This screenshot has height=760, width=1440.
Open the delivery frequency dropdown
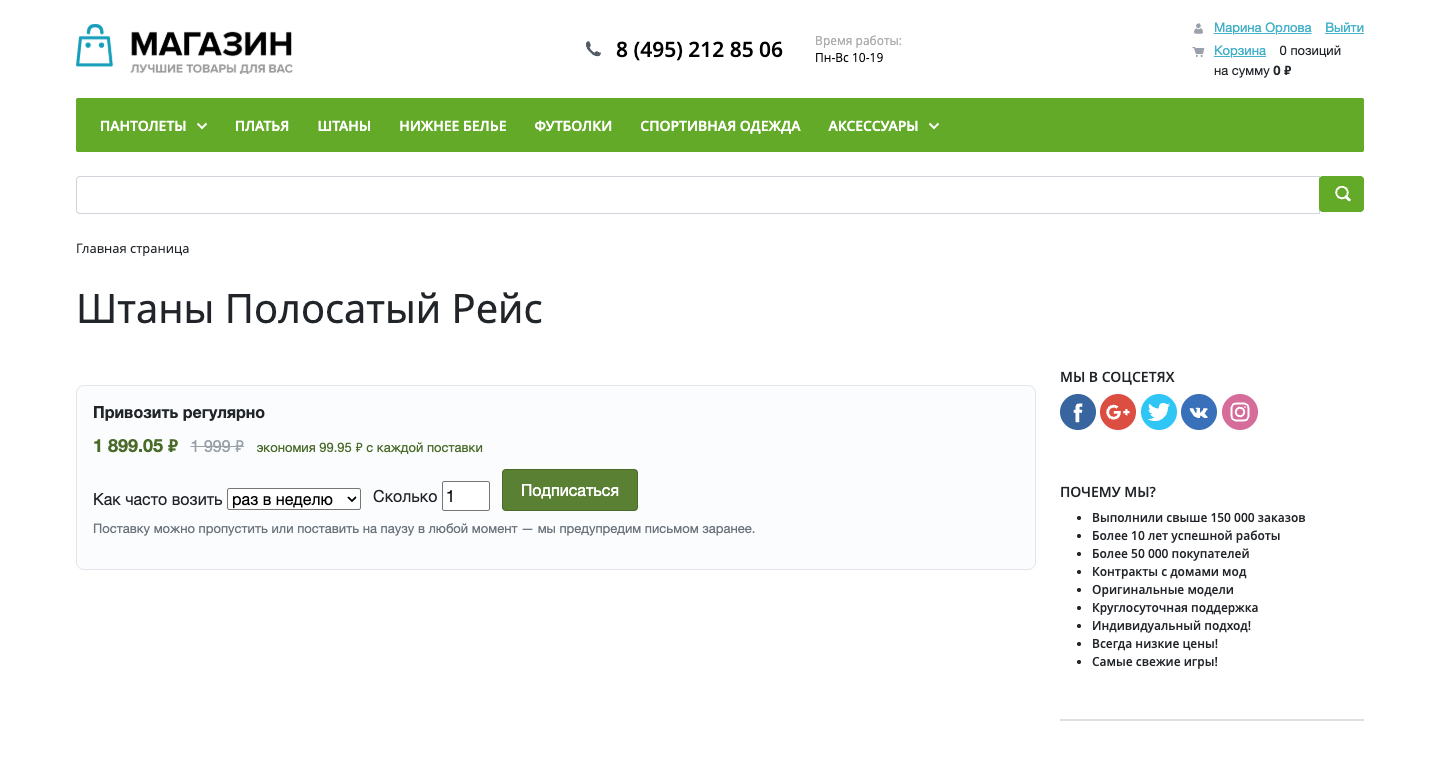point(294,499)
